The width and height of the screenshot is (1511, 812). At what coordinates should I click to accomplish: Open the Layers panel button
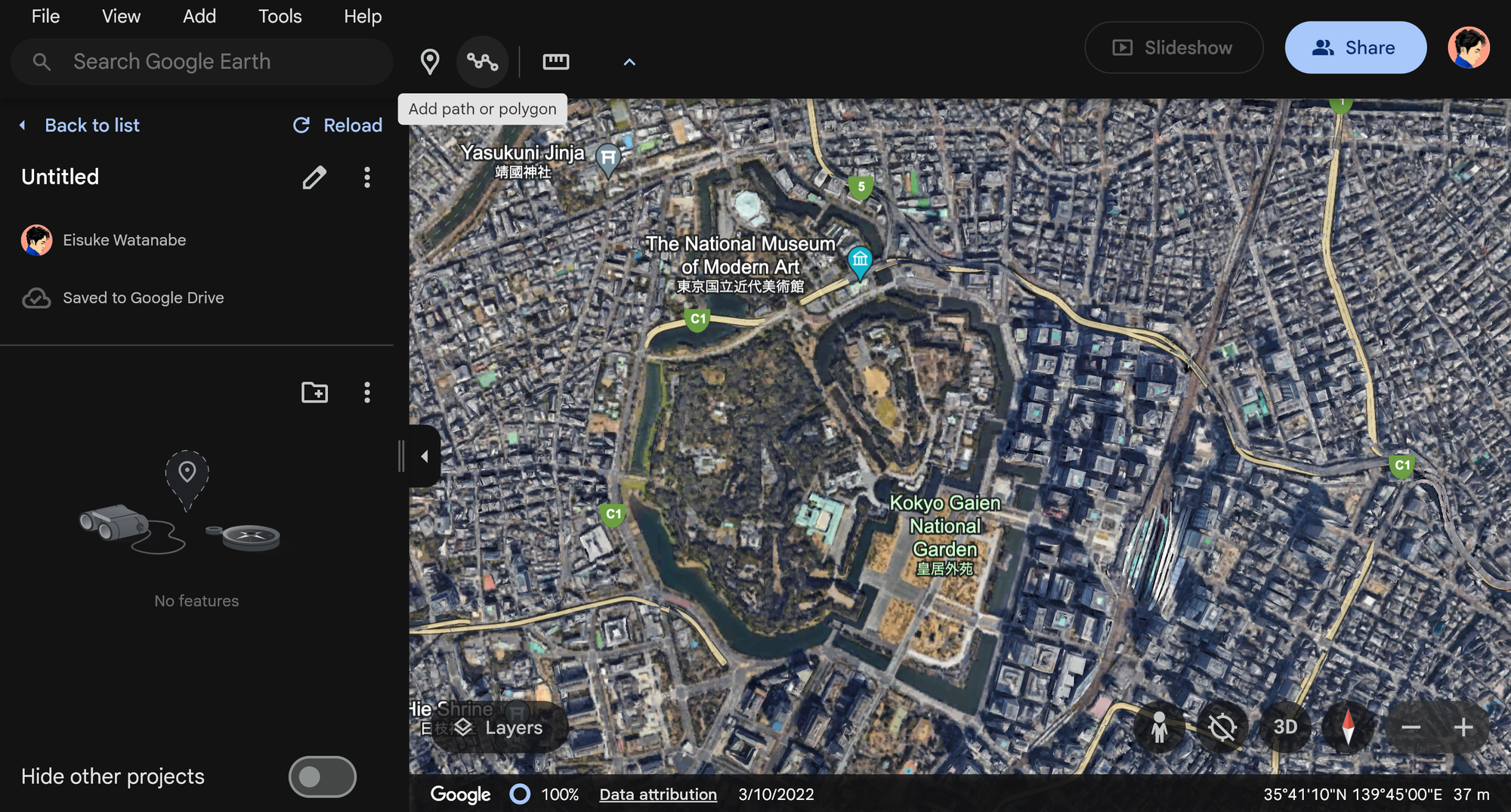coord(499,727)
